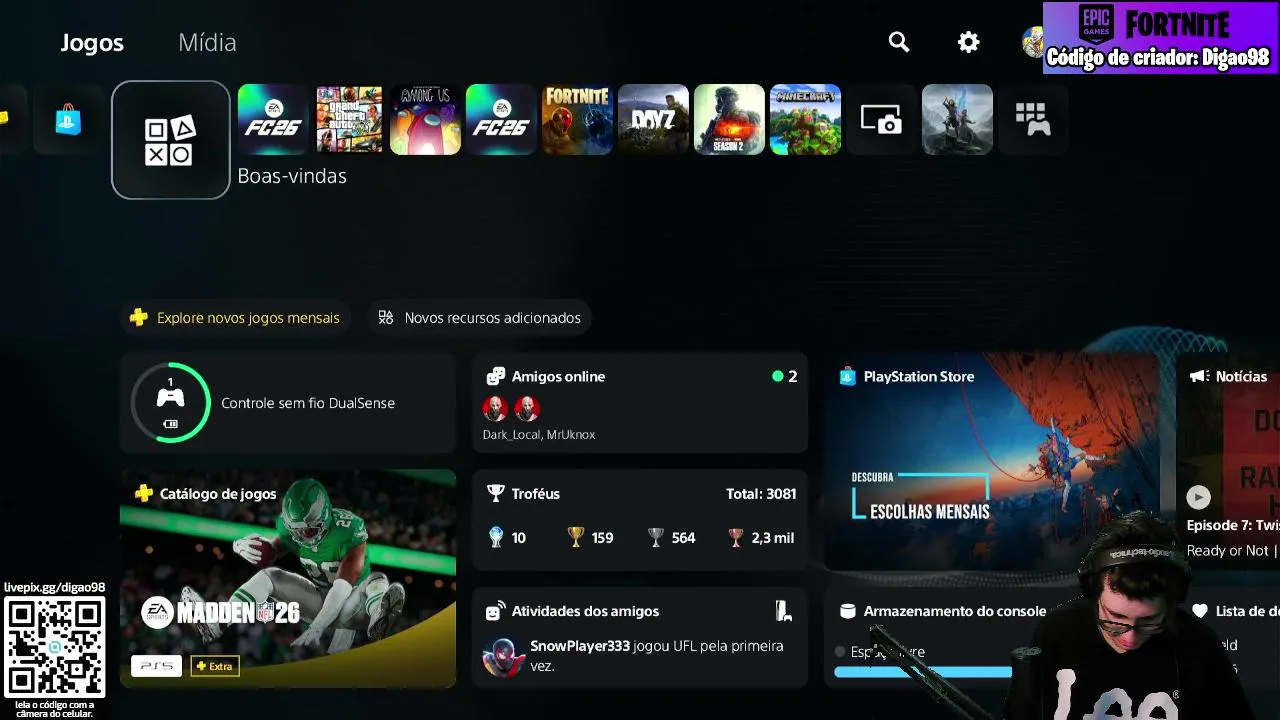Viewport: 1280px width, 720px height.
Task: Click the silver trophy count icon
Action: point(656,537)
